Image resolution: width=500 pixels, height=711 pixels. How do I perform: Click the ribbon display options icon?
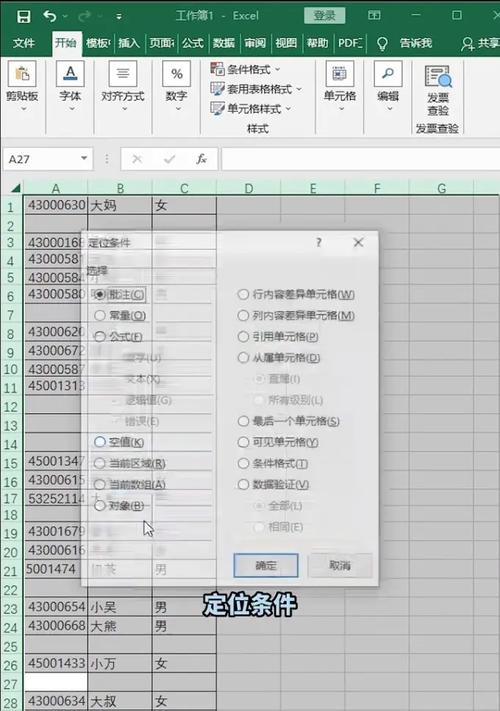[374, 15]
